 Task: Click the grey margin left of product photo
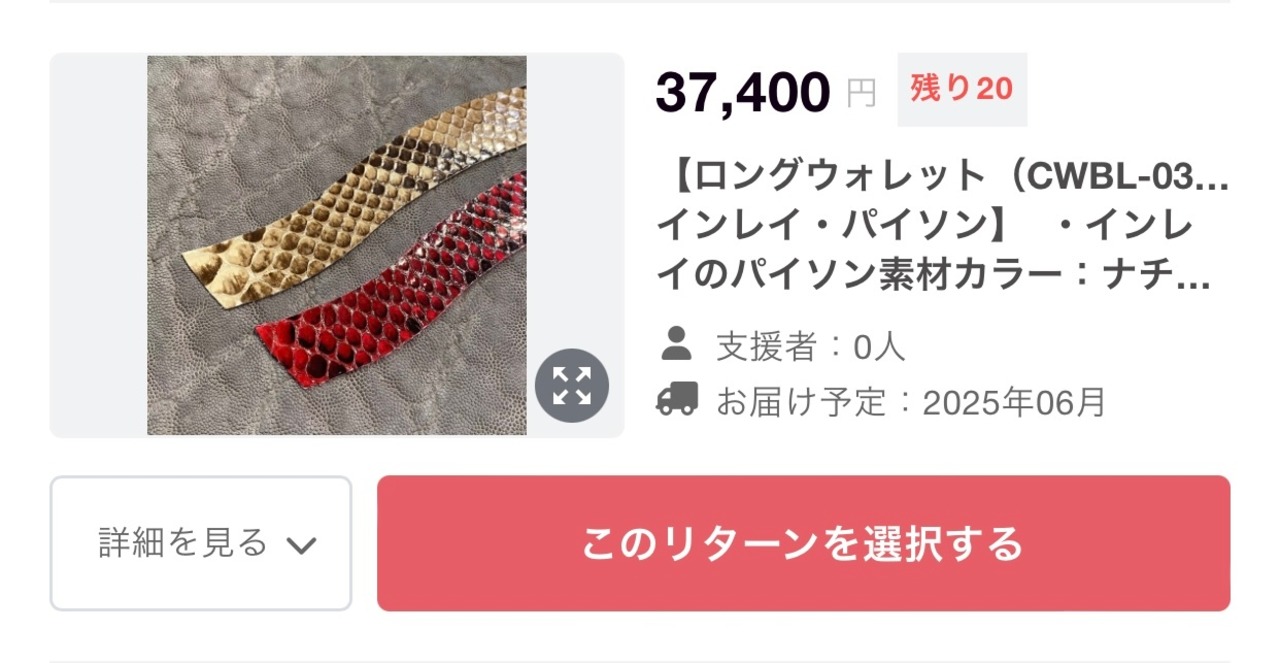99,245
